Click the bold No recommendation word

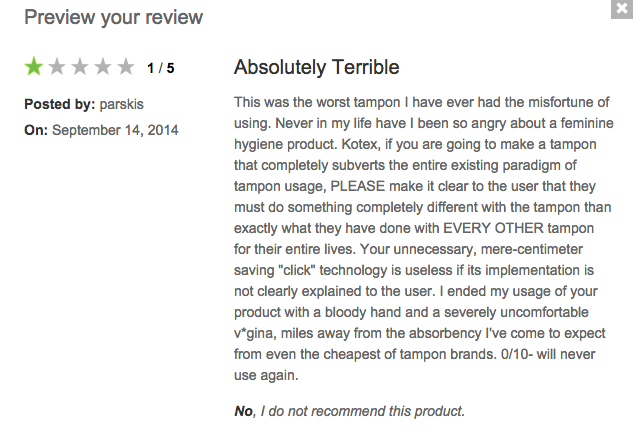(x=243, y=411)
